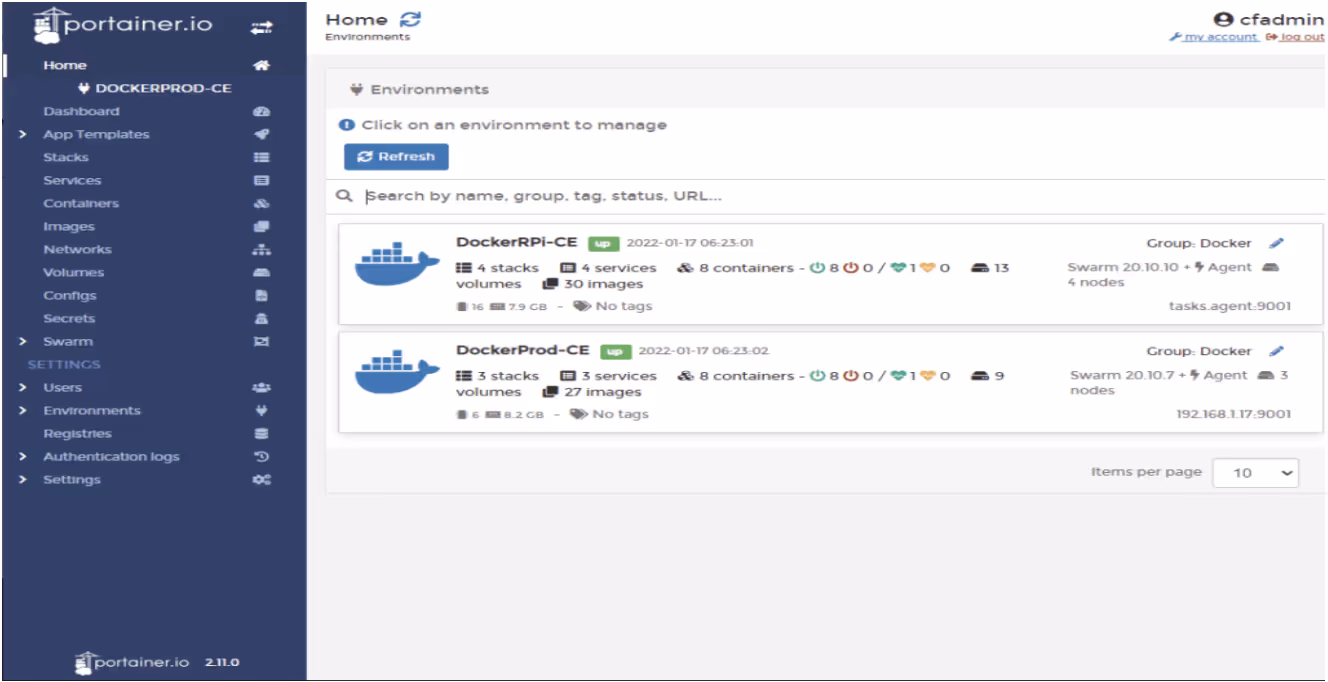This screenshot has width=1328, height=682.
Task: Click the Environments plug icon in sidebar
Action: tap(262, 411)
